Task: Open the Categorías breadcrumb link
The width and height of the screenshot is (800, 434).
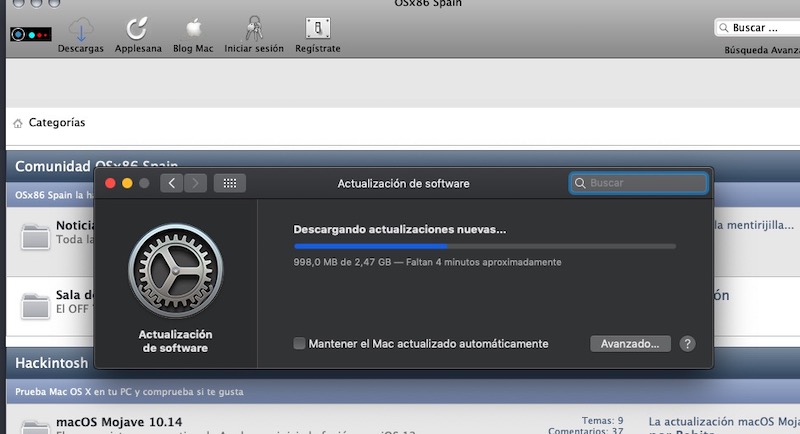Action: 57,122
